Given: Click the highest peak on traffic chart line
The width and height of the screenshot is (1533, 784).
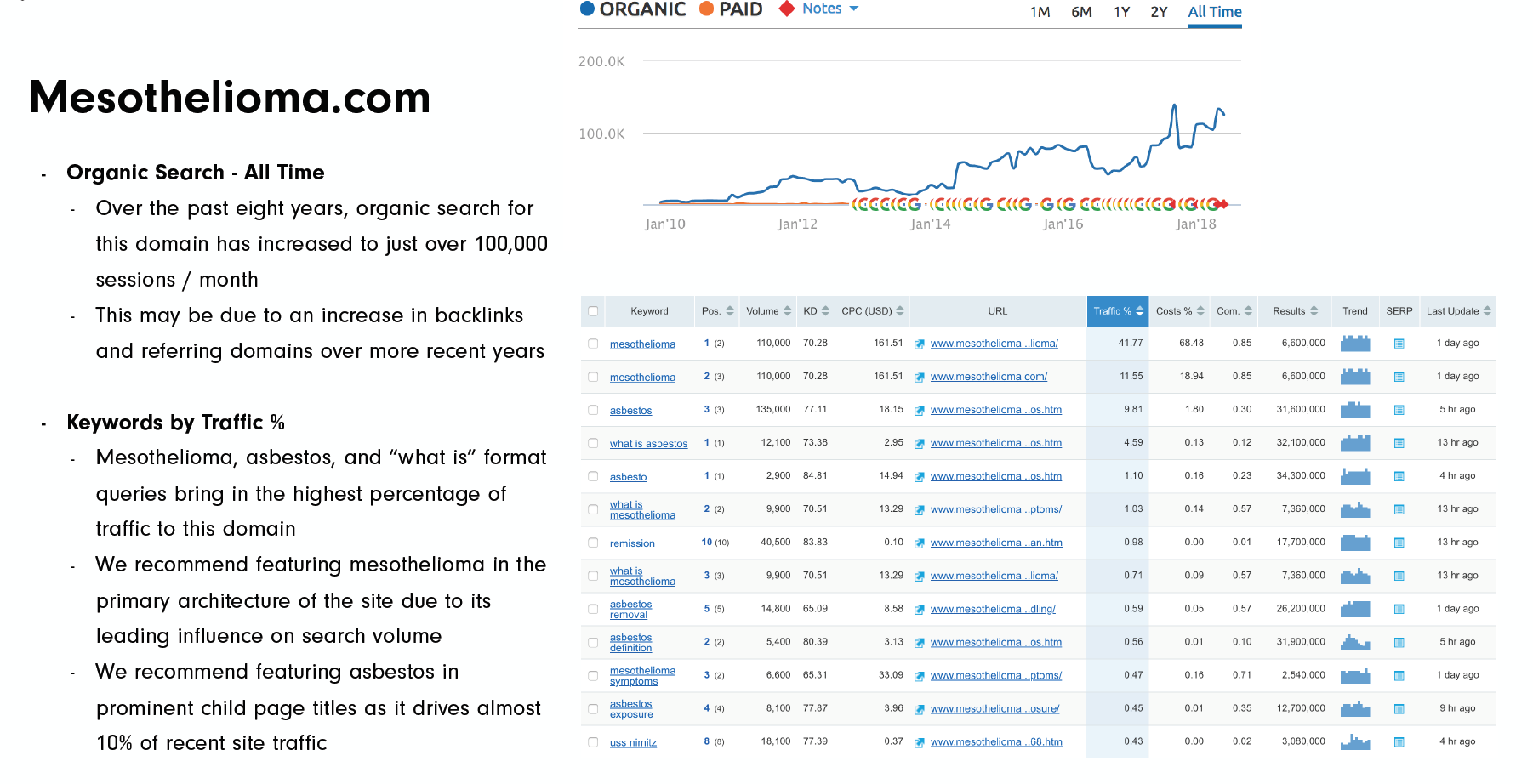Looking at the screenshot, I should tap(1174, 105).
